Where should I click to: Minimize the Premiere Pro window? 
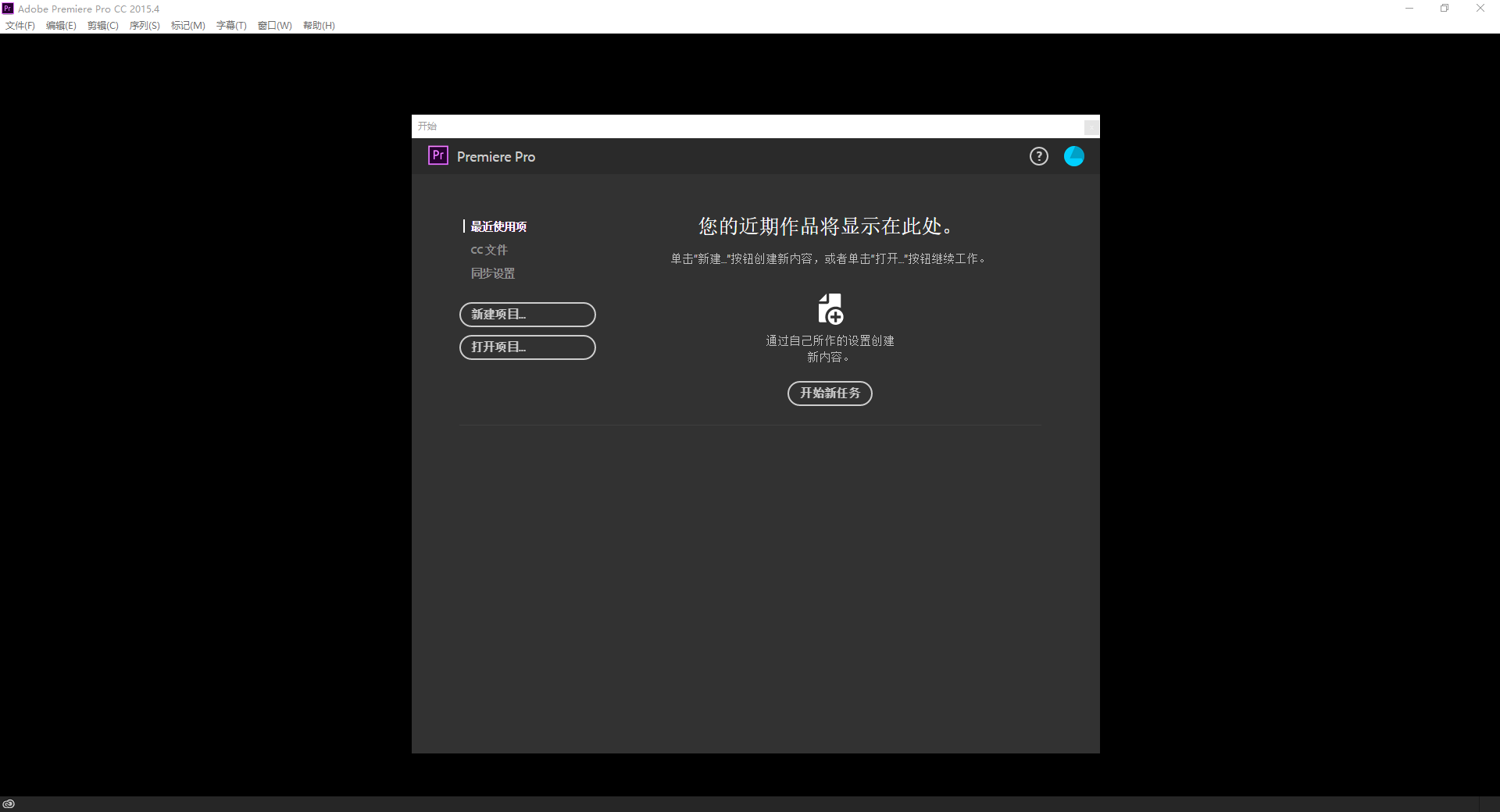coord(1409,9)
